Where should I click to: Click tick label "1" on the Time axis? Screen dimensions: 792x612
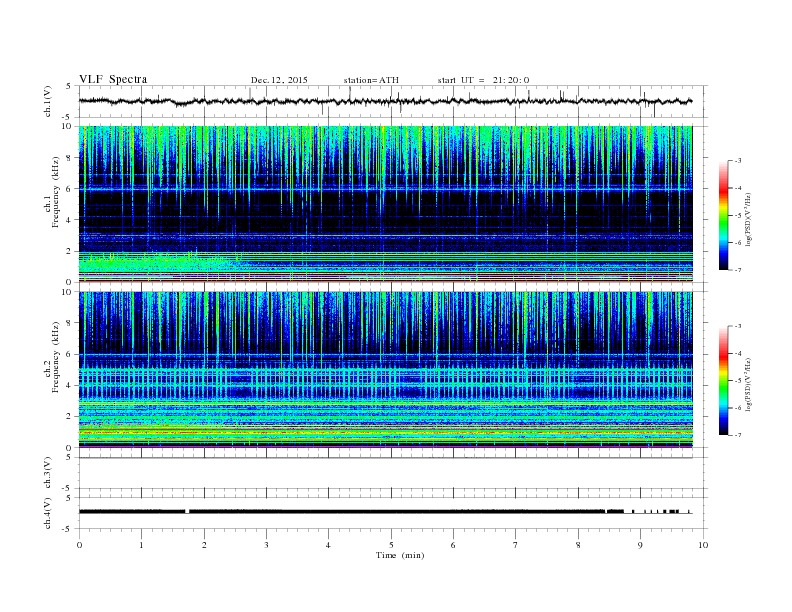[x=141, y=545]
